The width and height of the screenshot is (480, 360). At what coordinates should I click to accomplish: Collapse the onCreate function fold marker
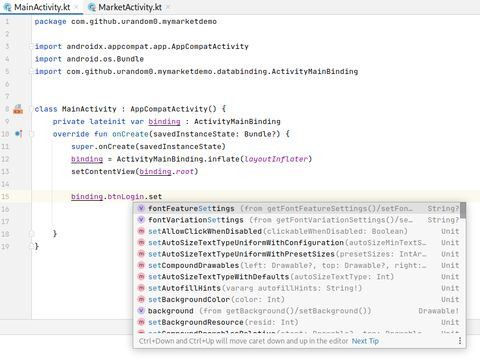(x=31, y=134)
